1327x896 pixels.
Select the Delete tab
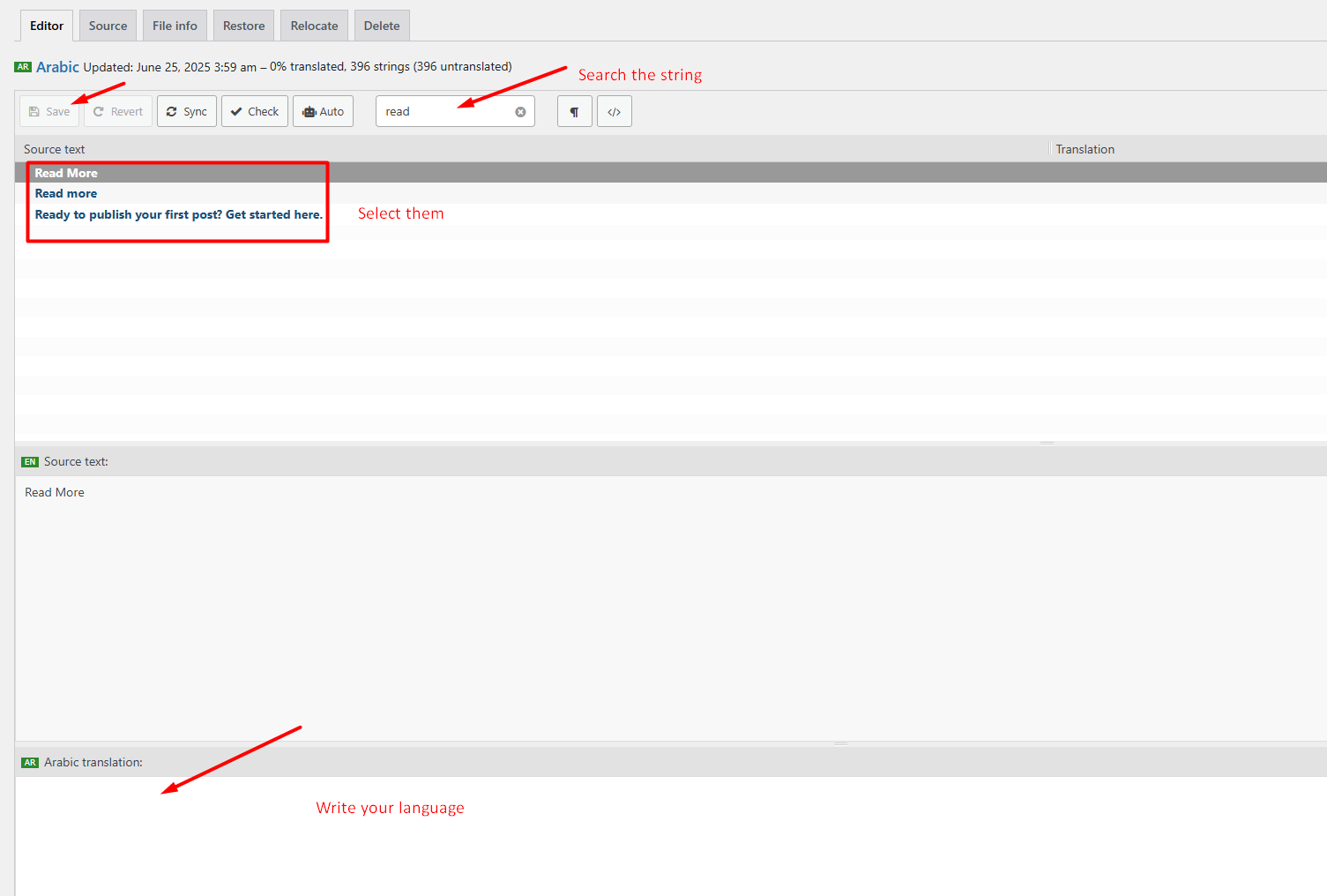click(382, 26)
